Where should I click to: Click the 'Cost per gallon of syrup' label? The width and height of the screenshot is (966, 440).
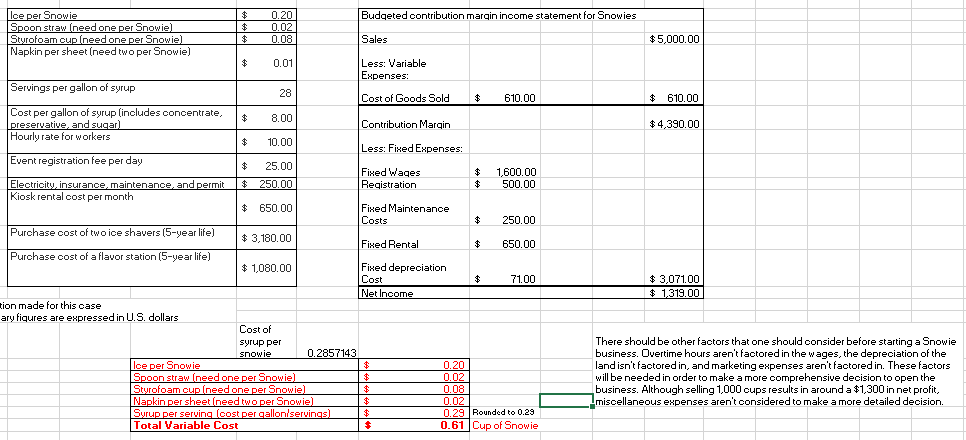click(122, 117)
